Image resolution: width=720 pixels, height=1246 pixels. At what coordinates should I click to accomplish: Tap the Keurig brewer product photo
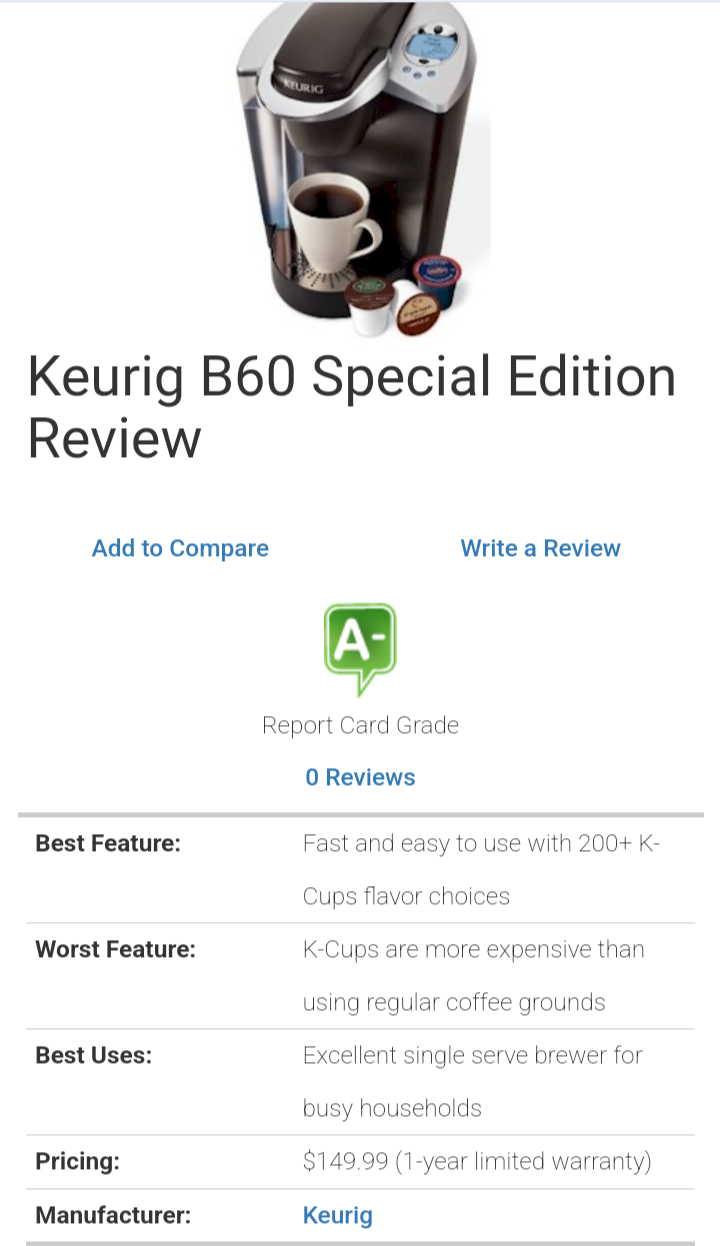pyautogui.click(x=360, y=170)
